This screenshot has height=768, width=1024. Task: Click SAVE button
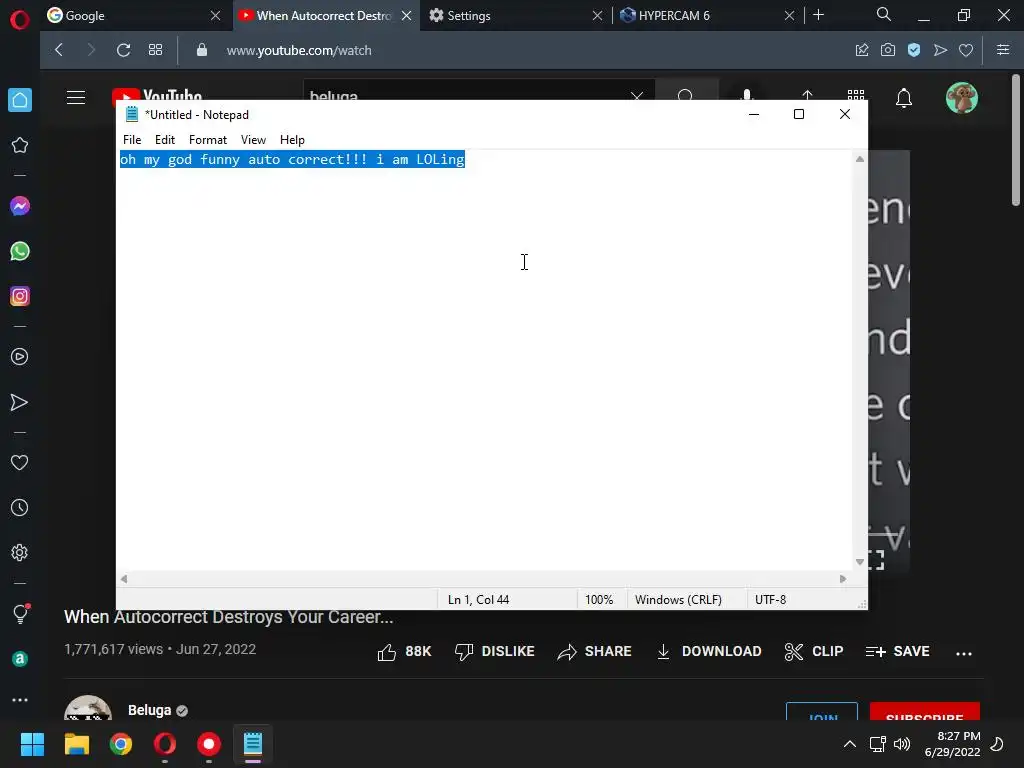pos(897,652)
